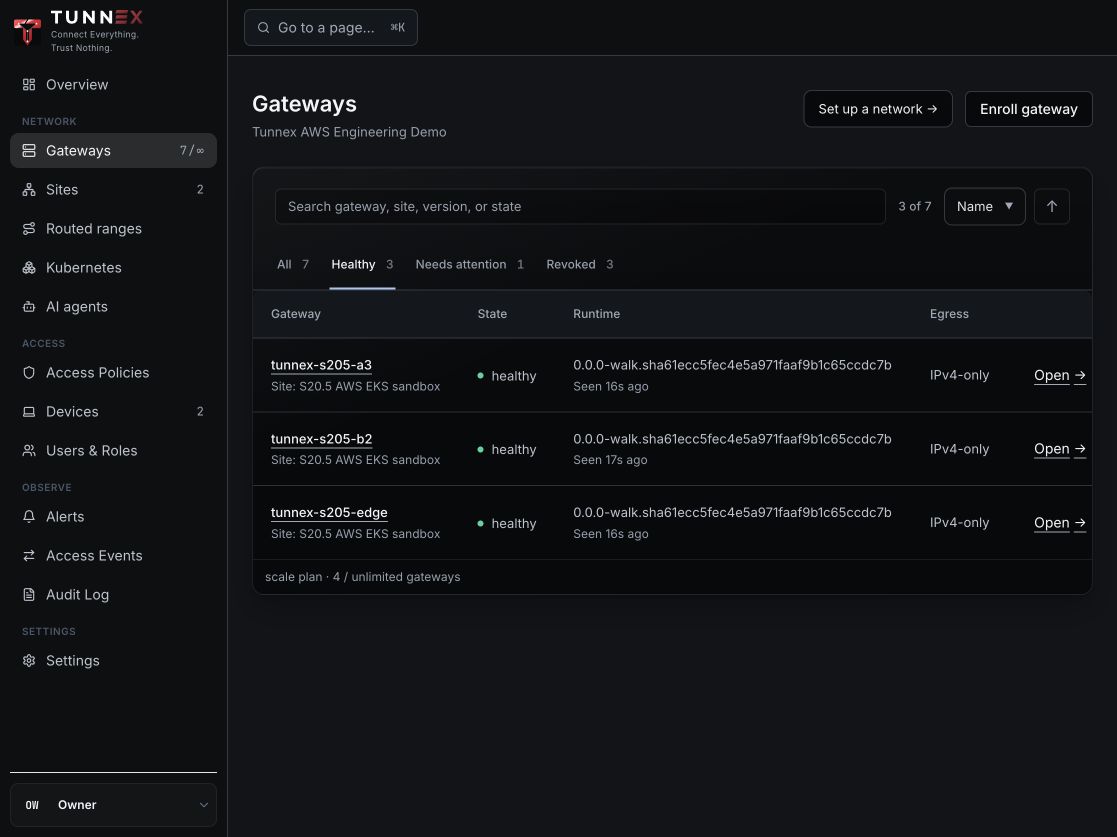Screen dimensions: 1117x837
Task: Expand the Owner account chevron
Action: pos(203,805)
